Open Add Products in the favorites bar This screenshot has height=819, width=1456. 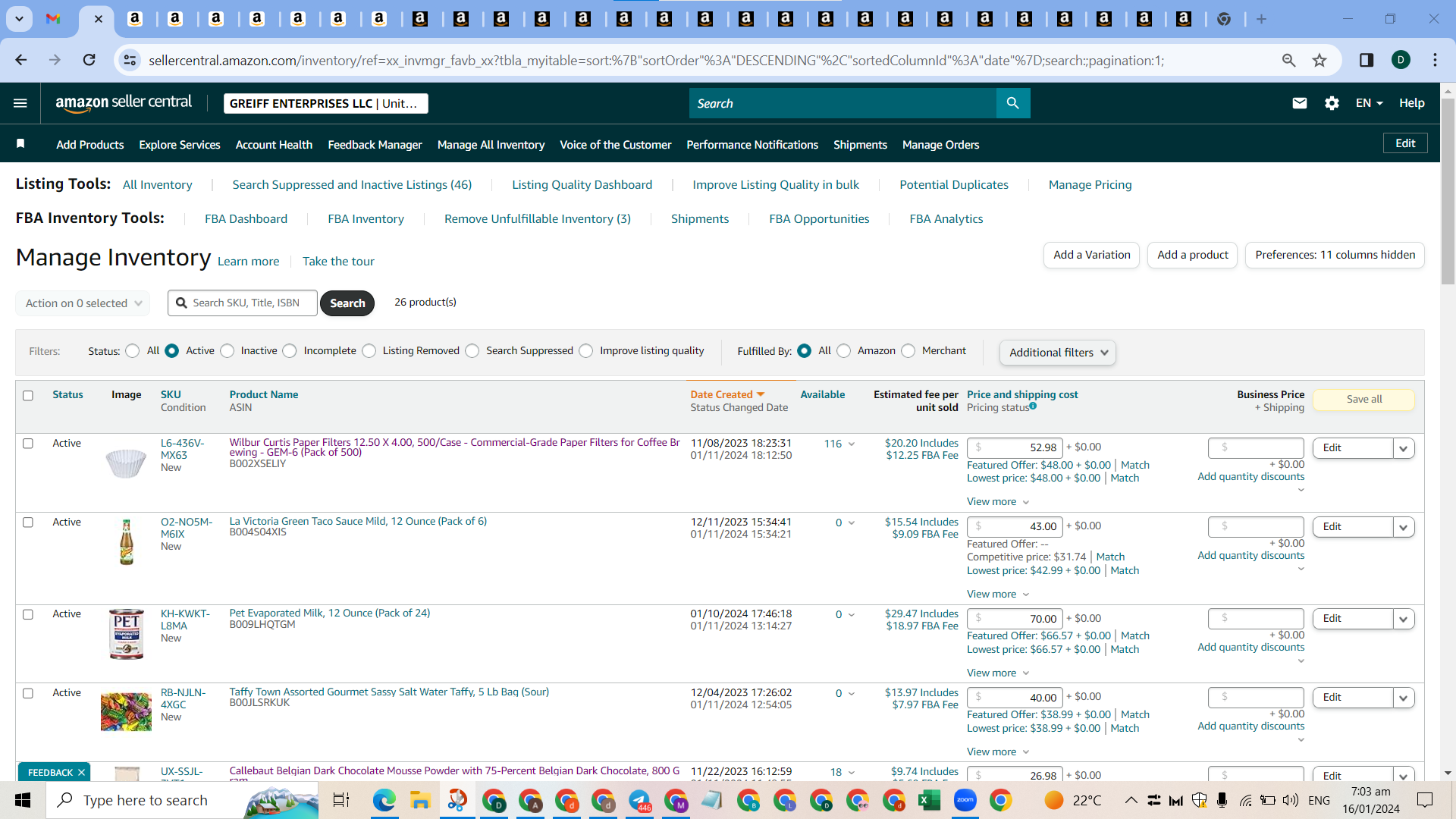(90, 144)
